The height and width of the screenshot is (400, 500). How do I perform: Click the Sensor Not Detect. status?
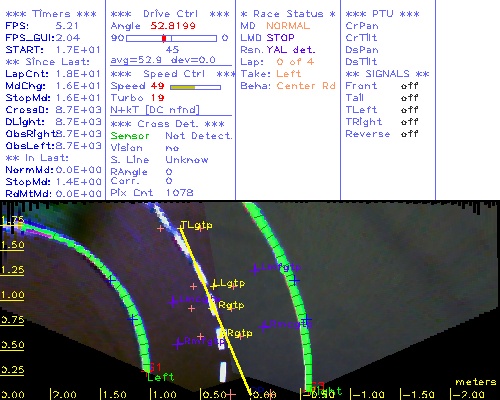pos(171,136)
